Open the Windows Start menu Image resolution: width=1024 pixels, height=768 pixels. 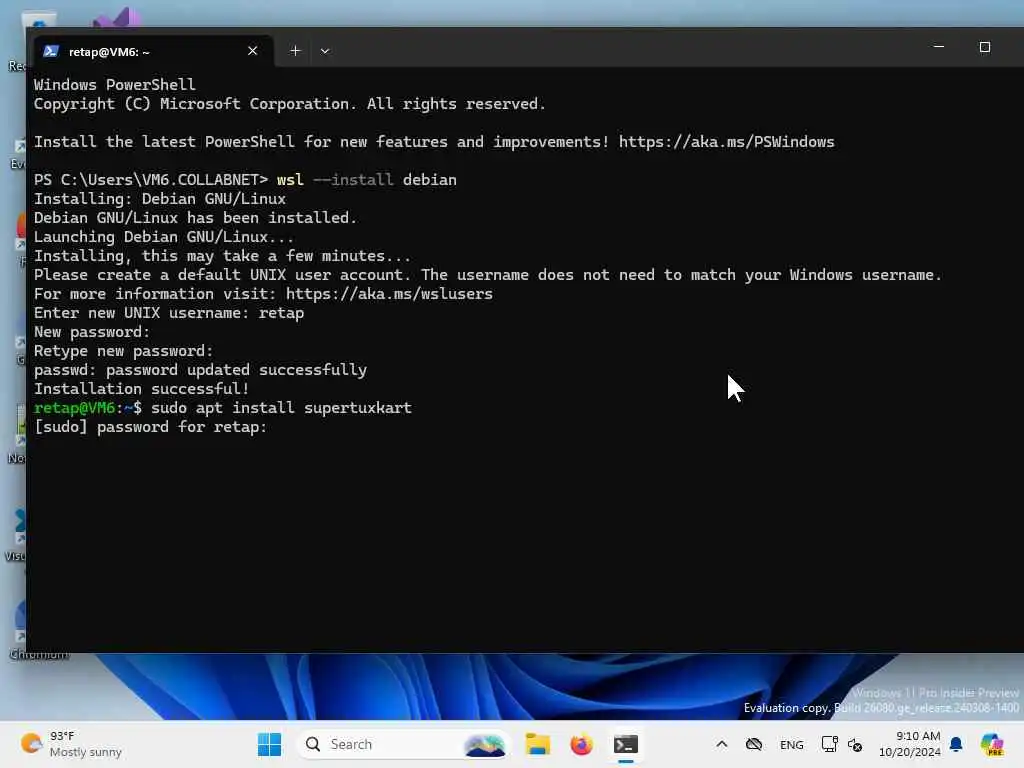269,744
